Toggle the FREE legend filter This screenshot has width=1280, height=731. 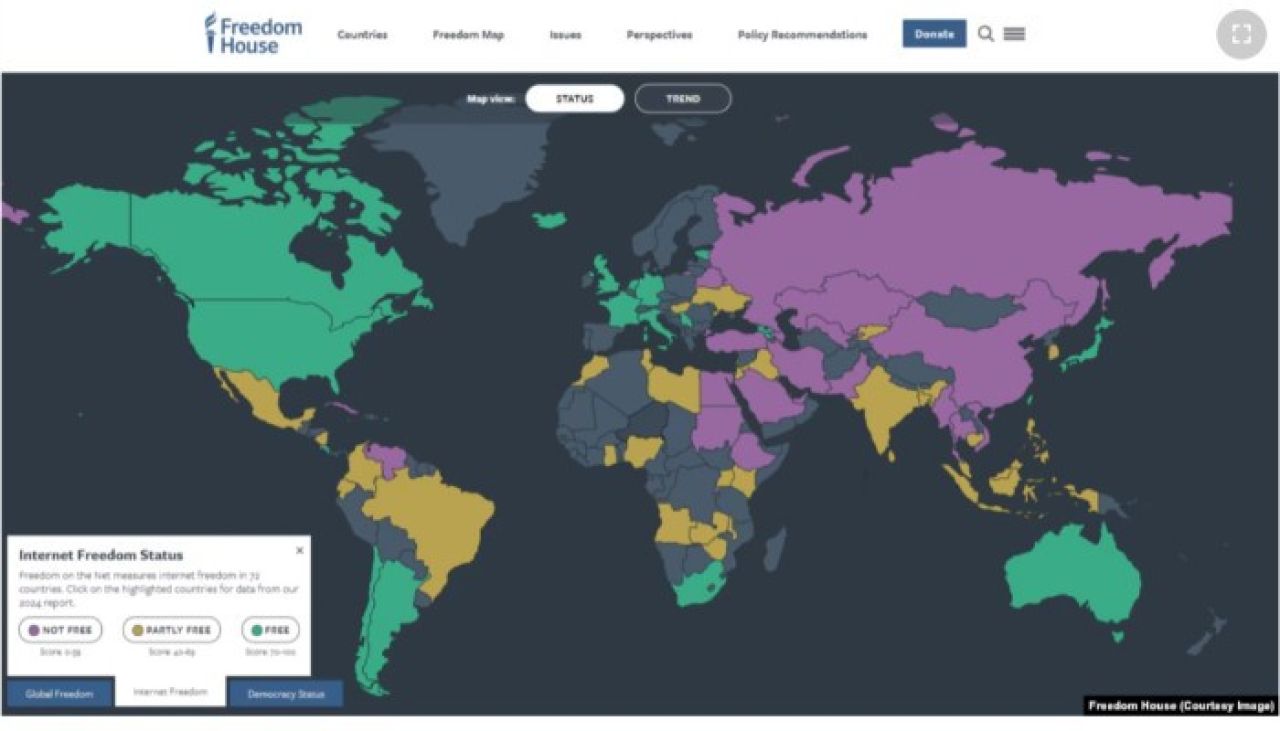[270, 630]
